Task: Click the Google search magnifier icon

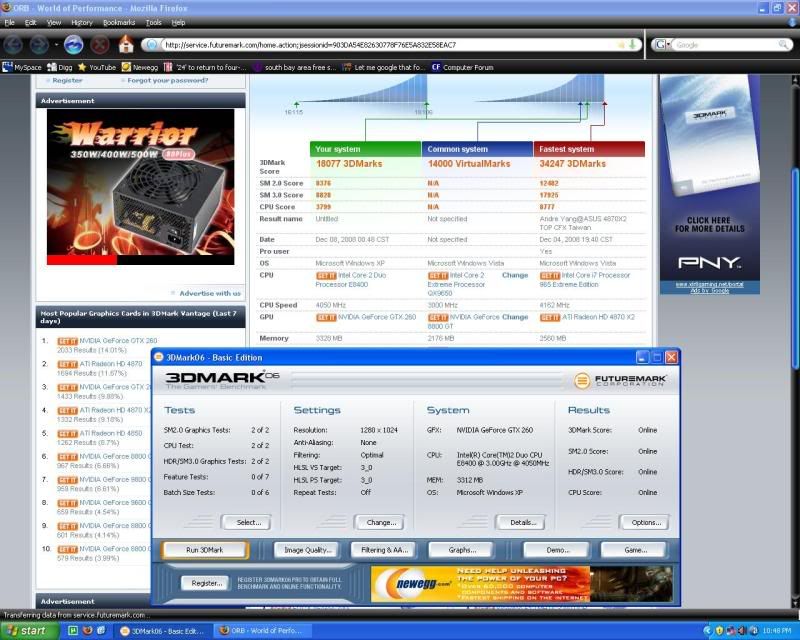Action: pos(783,45)
